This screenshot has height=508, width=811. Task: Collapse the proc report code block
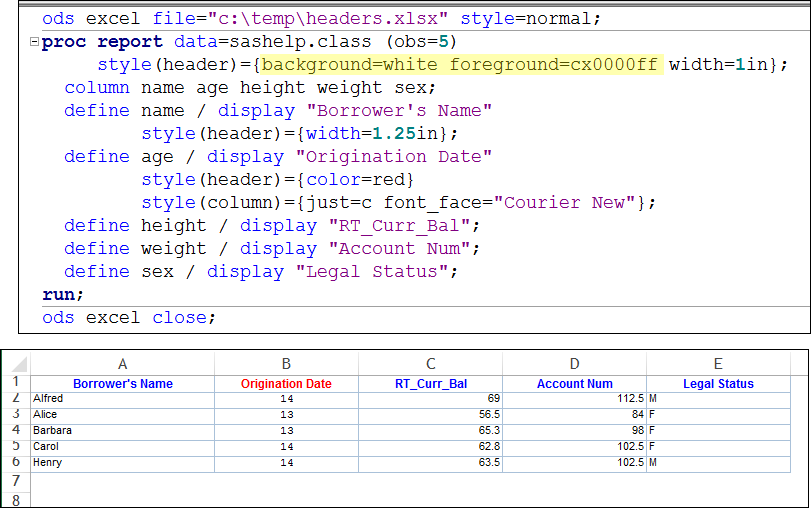coord(36,42)
